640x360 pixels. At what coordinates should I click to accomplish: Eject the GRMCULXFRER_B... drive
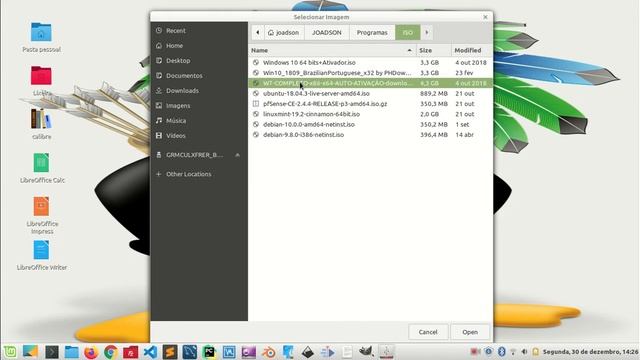pyautogui.click(x=238, y=155)
